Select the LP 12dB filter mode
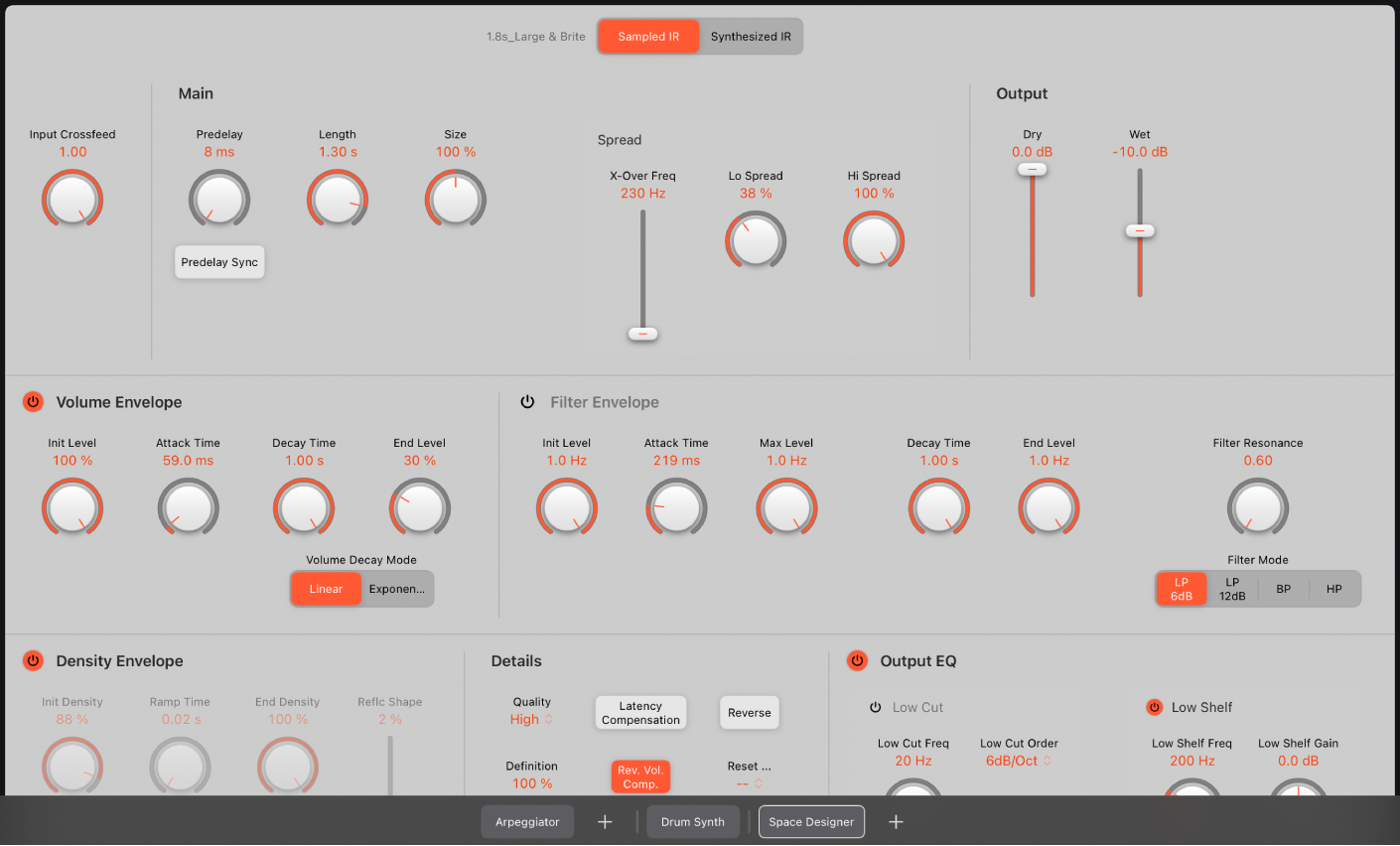The height and width of the screenshot is (846, 1400). [1231, 589]
